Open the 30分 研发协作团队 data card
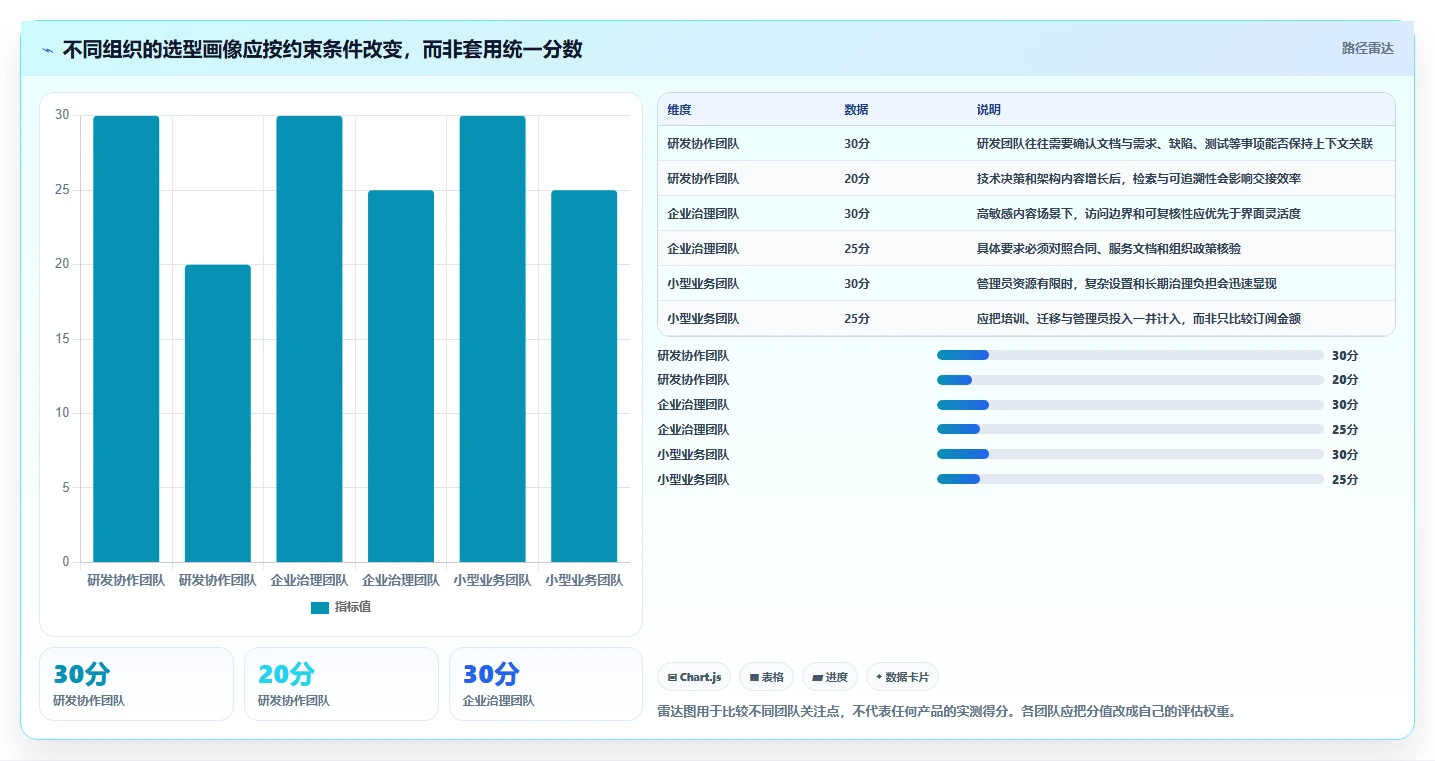This screenshot has width=1435, height=761. pos(136,684)
